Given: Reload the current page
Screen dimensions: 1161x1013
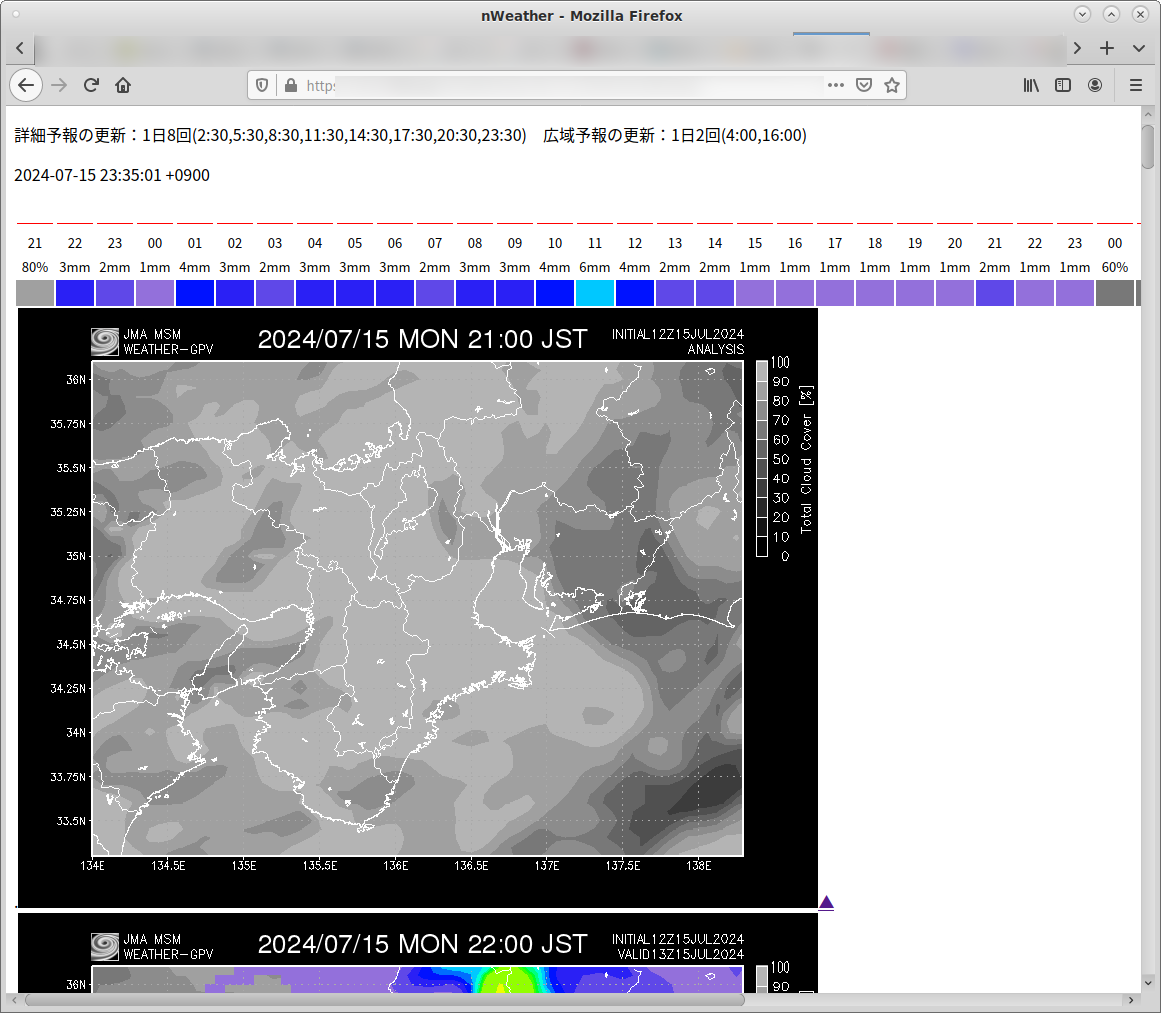Looking at the screenshot, I should [91, 85].
